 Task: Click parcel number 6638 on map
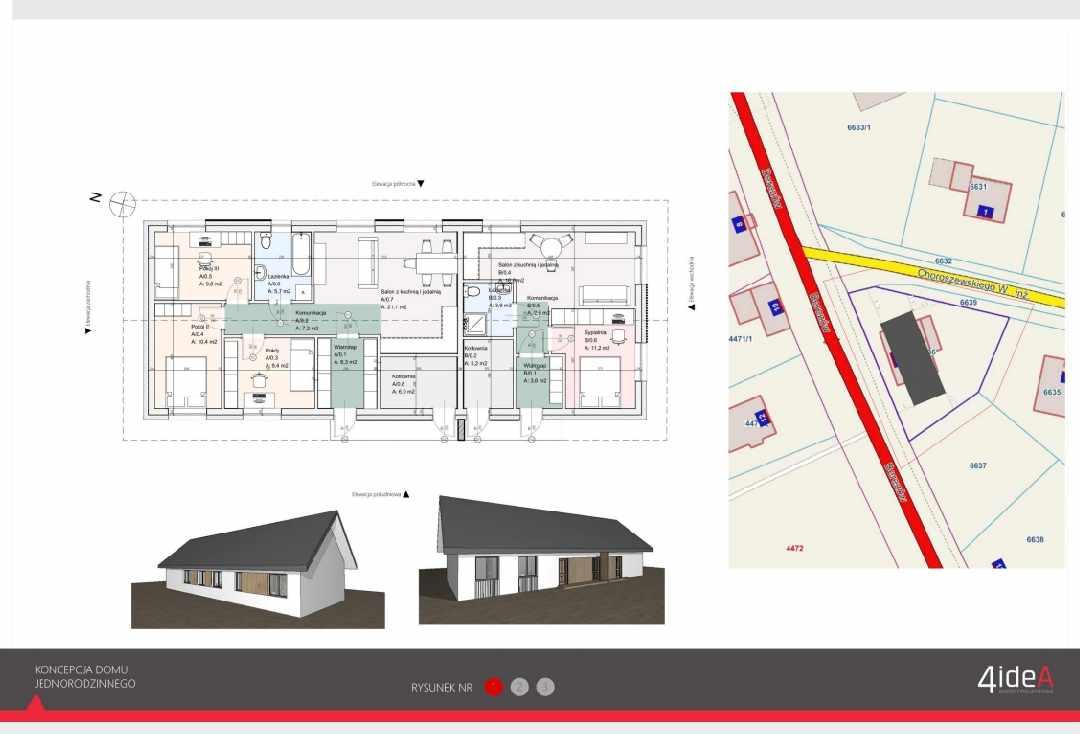1035,539
